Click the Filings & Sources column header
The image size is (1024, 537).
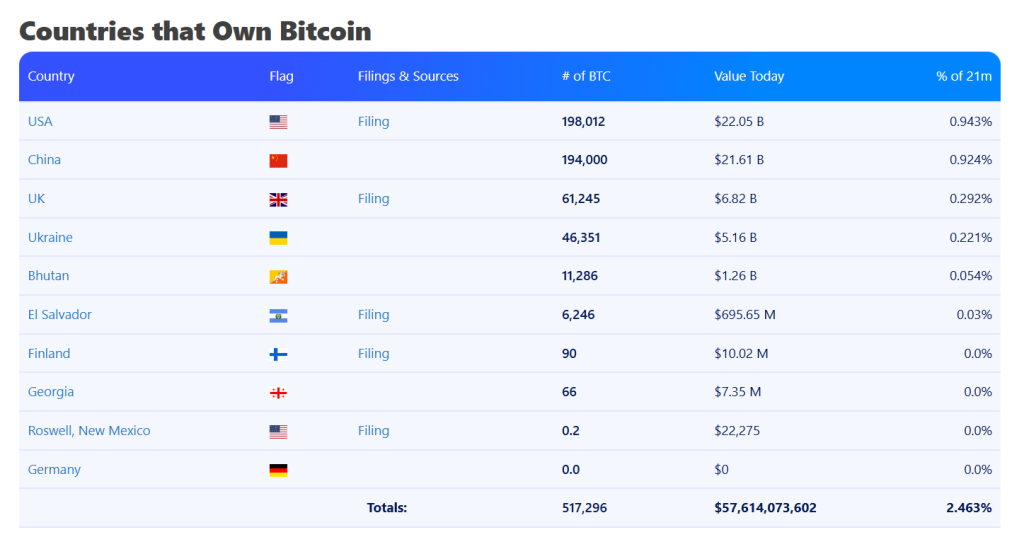pos(408,76)
